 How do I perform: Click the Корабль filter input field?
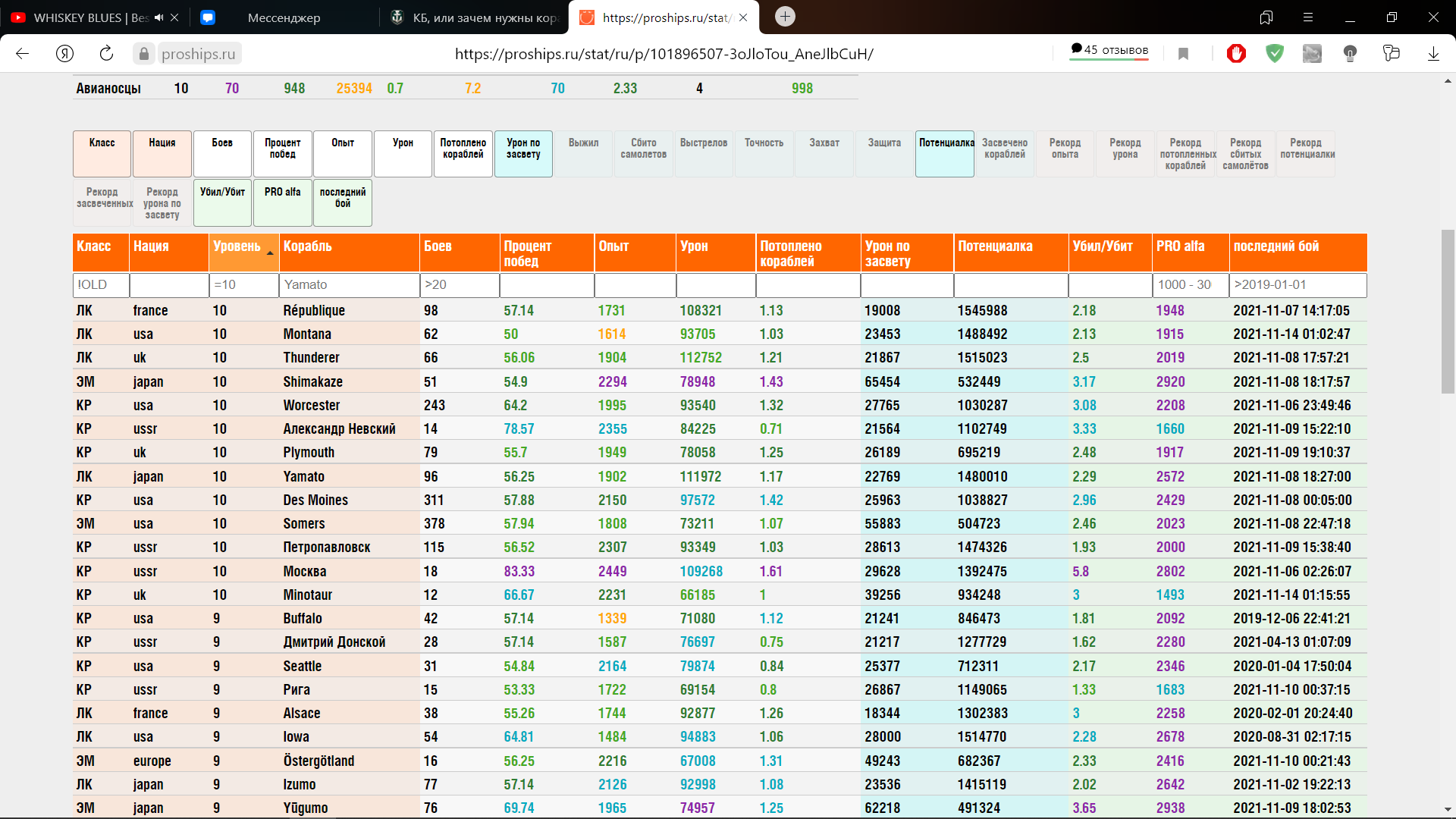[x=349, y=285]
